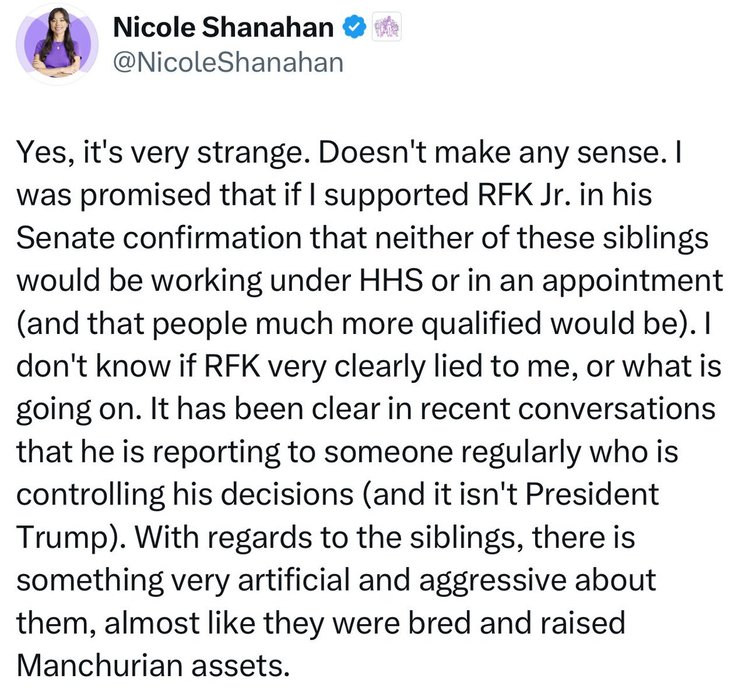The height and width of the screenshot is (700, 752).
Task: Open Nicole Shanahan's profile picture
Action: pyautogui.click(x=57, y=44)
